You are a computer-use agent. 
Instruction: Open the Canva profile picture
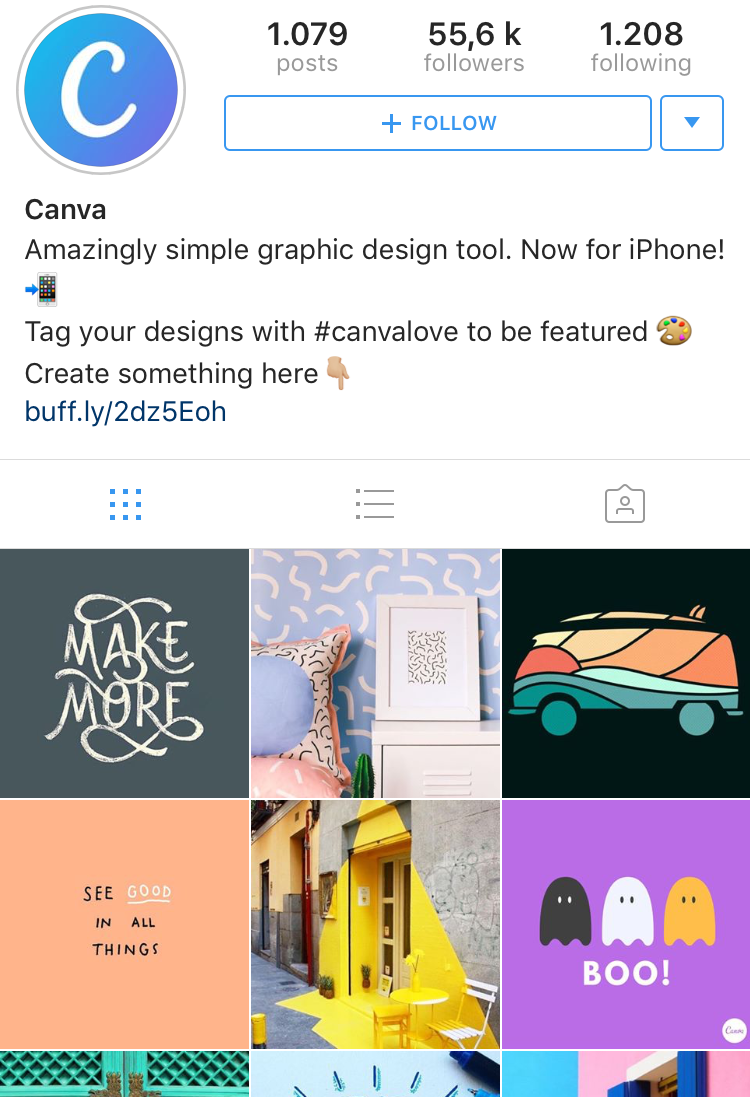click(101, 90)
